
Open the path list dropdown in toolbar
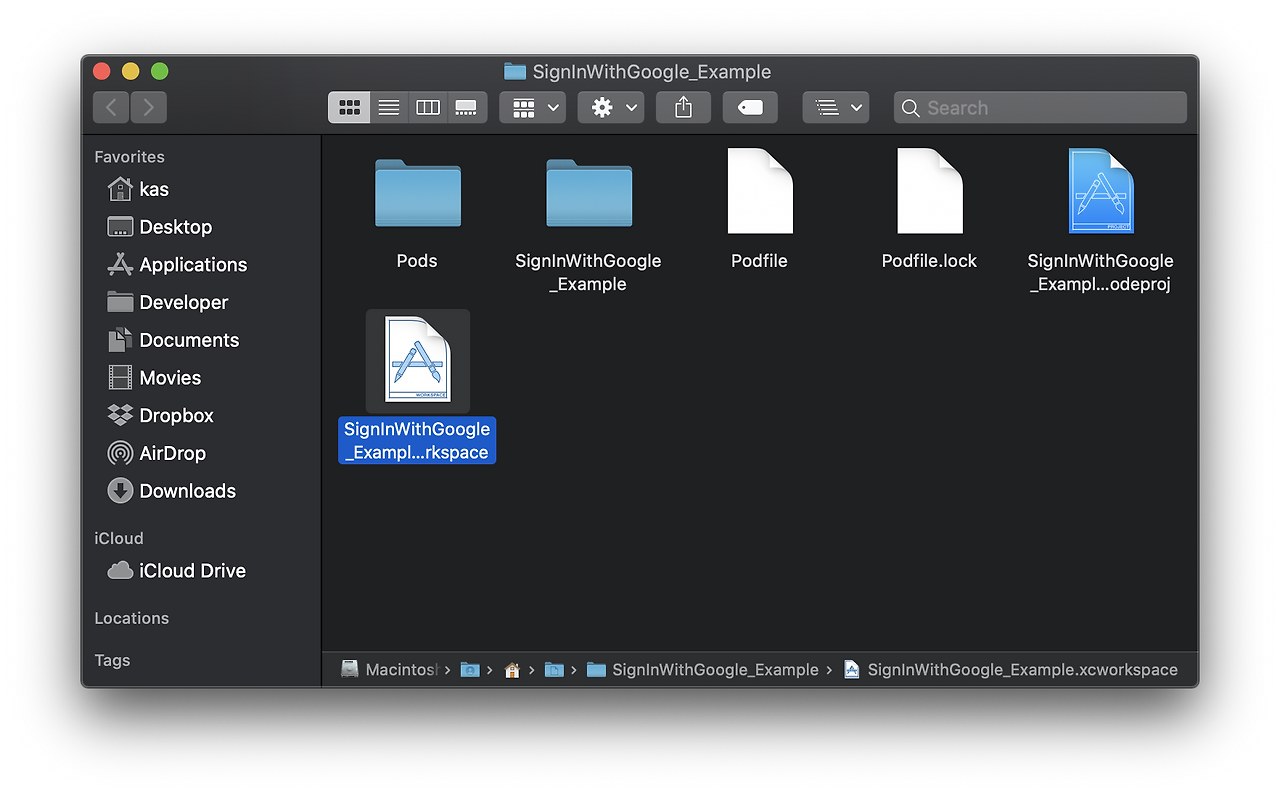[836, 107]
